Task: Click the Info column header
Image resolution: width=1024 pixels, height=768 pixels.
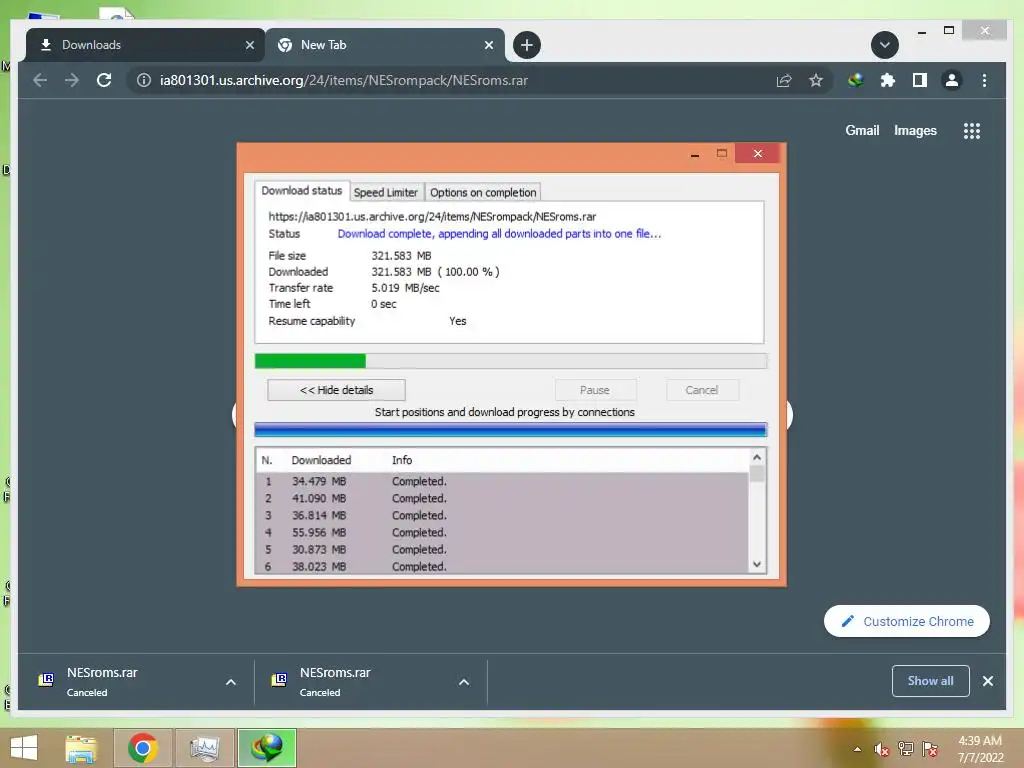Action: tap(402, 460)
